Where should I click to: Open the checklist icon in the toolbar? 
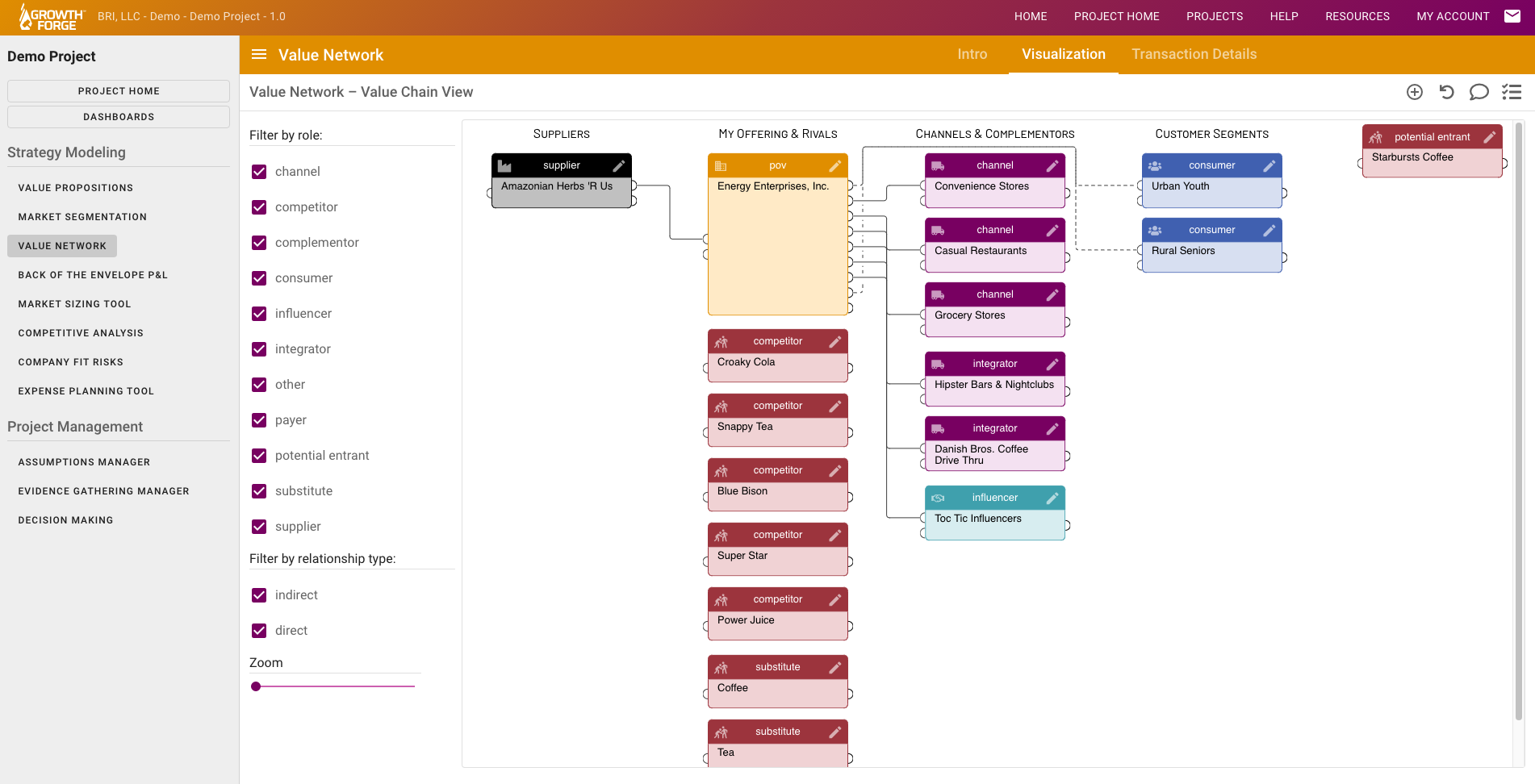pyautogui.click(x=1511, y=92)
